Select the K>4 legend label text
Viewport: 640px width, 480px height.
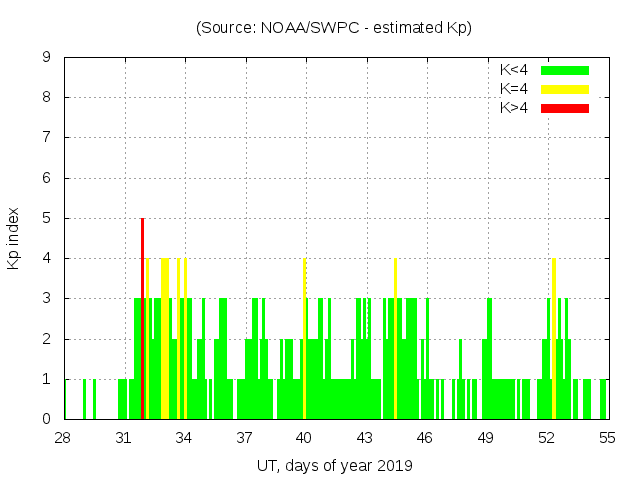[x=516, y=107]
